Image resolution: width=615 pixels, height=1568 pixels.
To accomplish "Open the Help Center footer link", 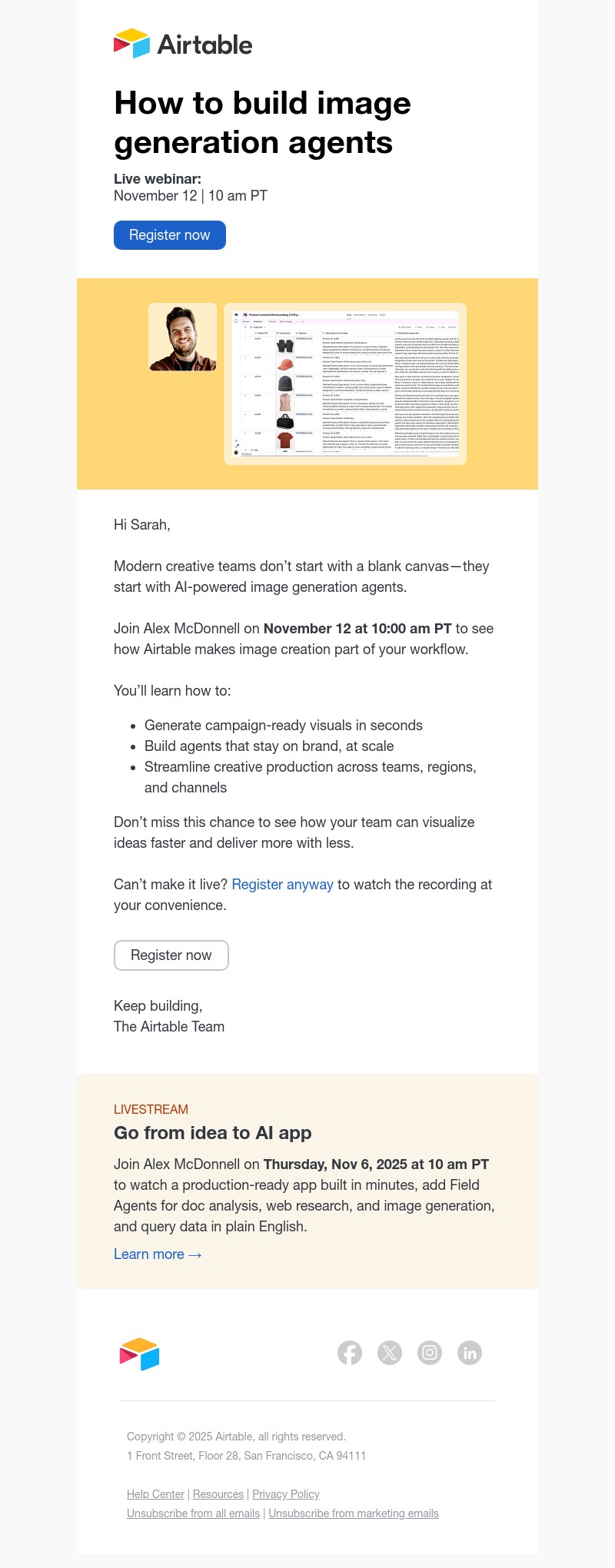I will [155, 1493].
